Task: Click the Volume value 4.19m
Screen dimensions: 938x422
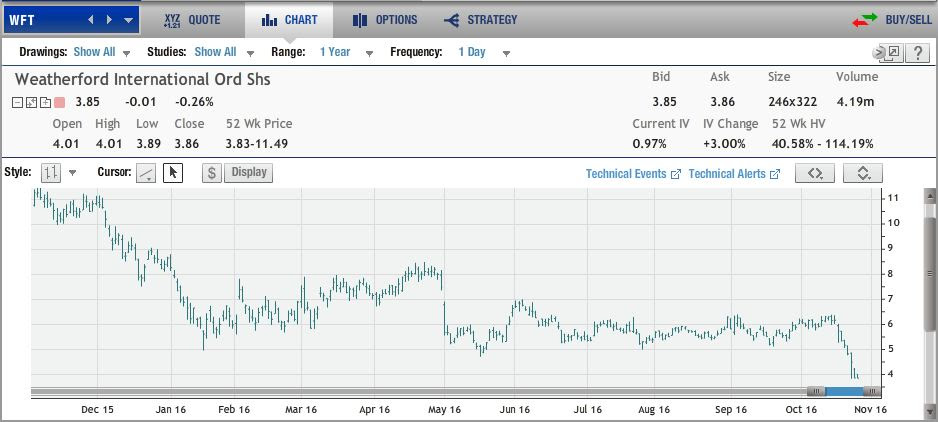Action: click(x=855, y=102)
